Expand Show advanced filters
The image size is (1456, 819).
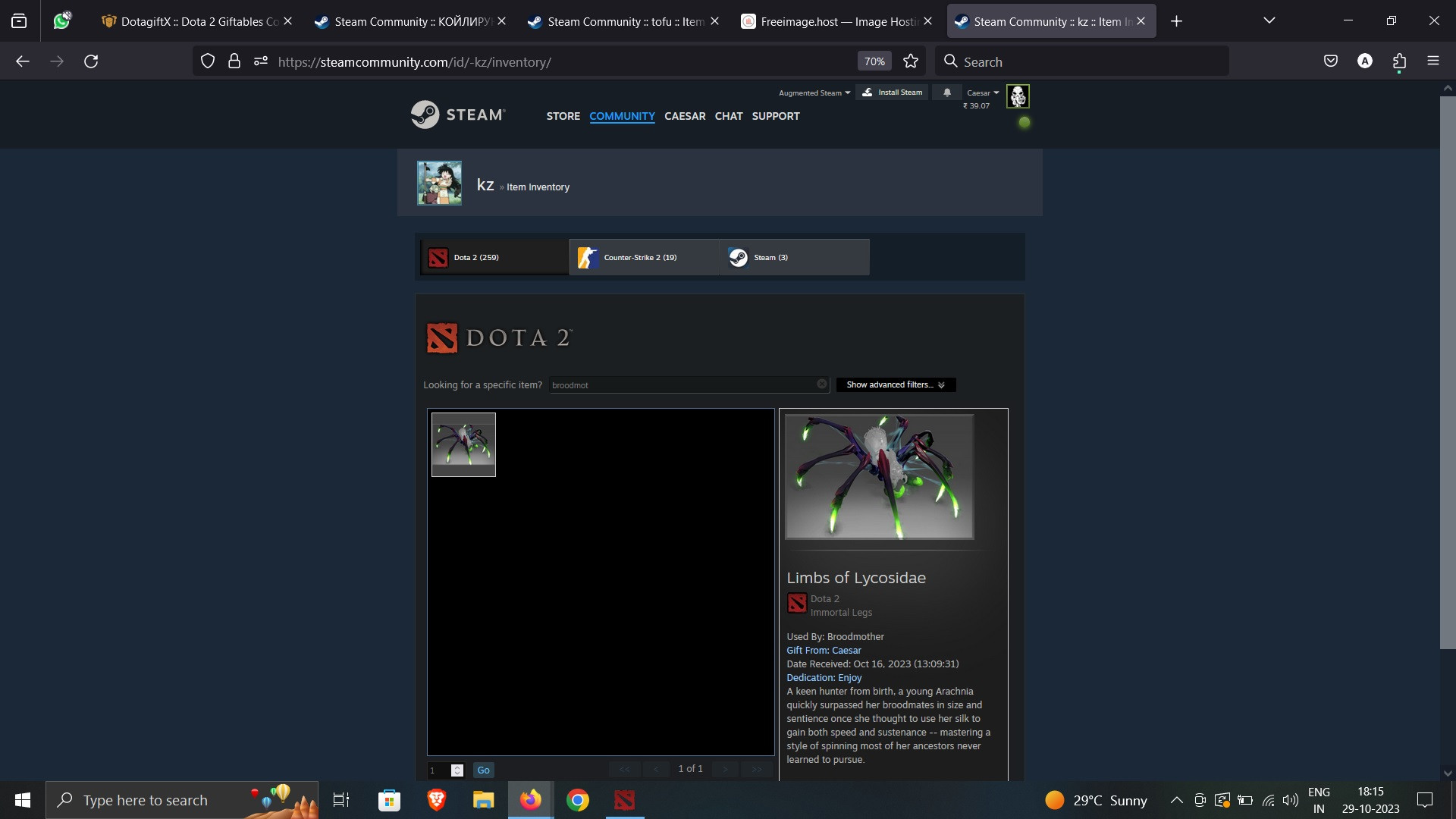click(x=895, y=385)
